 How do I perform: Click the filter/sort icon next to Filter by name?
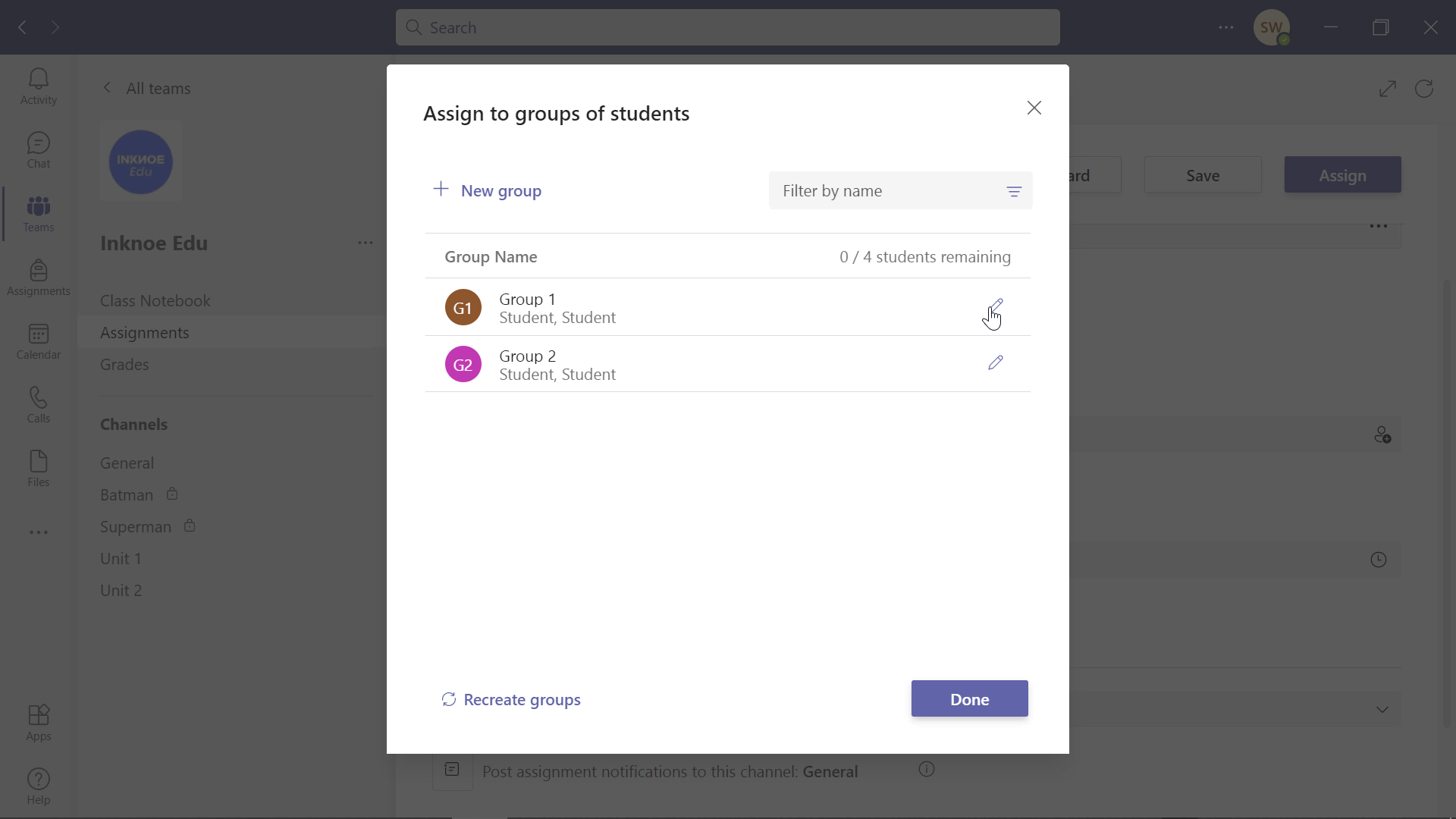1014,190
